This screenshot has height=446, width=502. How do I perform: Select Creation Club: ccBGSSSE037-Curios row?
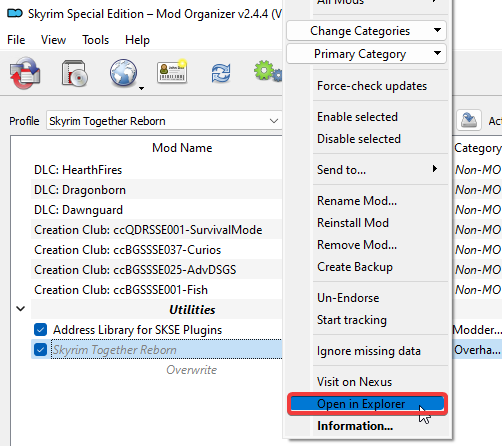click(x=156, y=250)
